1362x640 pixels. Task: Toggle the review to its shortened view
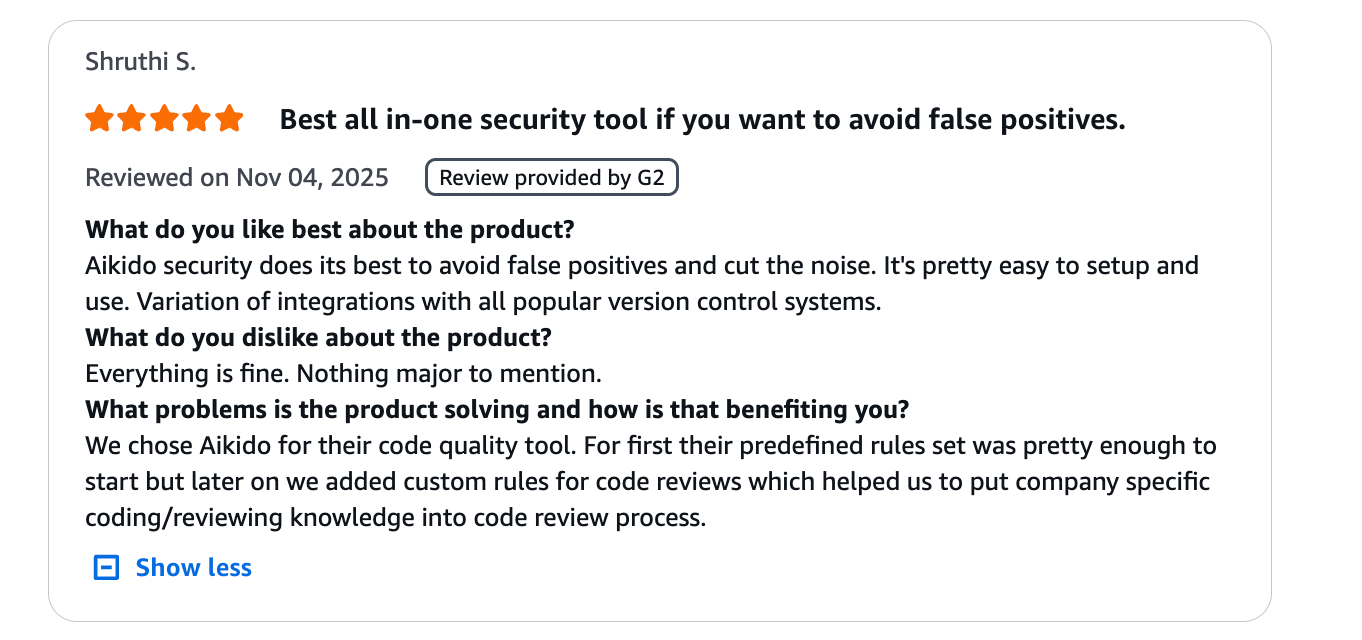coord(193,567)
